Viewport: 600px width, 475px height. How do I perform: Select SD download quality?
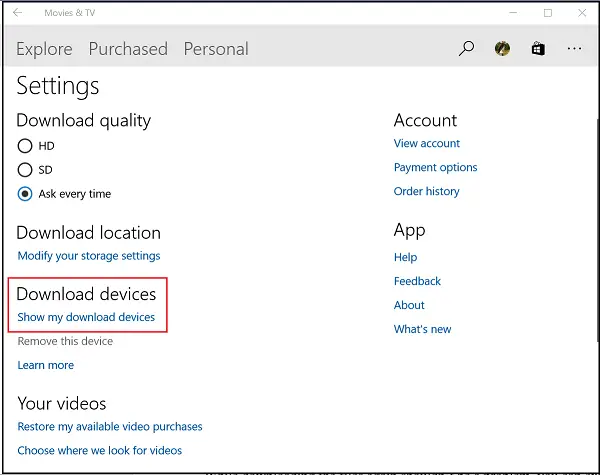click(26, 170)
